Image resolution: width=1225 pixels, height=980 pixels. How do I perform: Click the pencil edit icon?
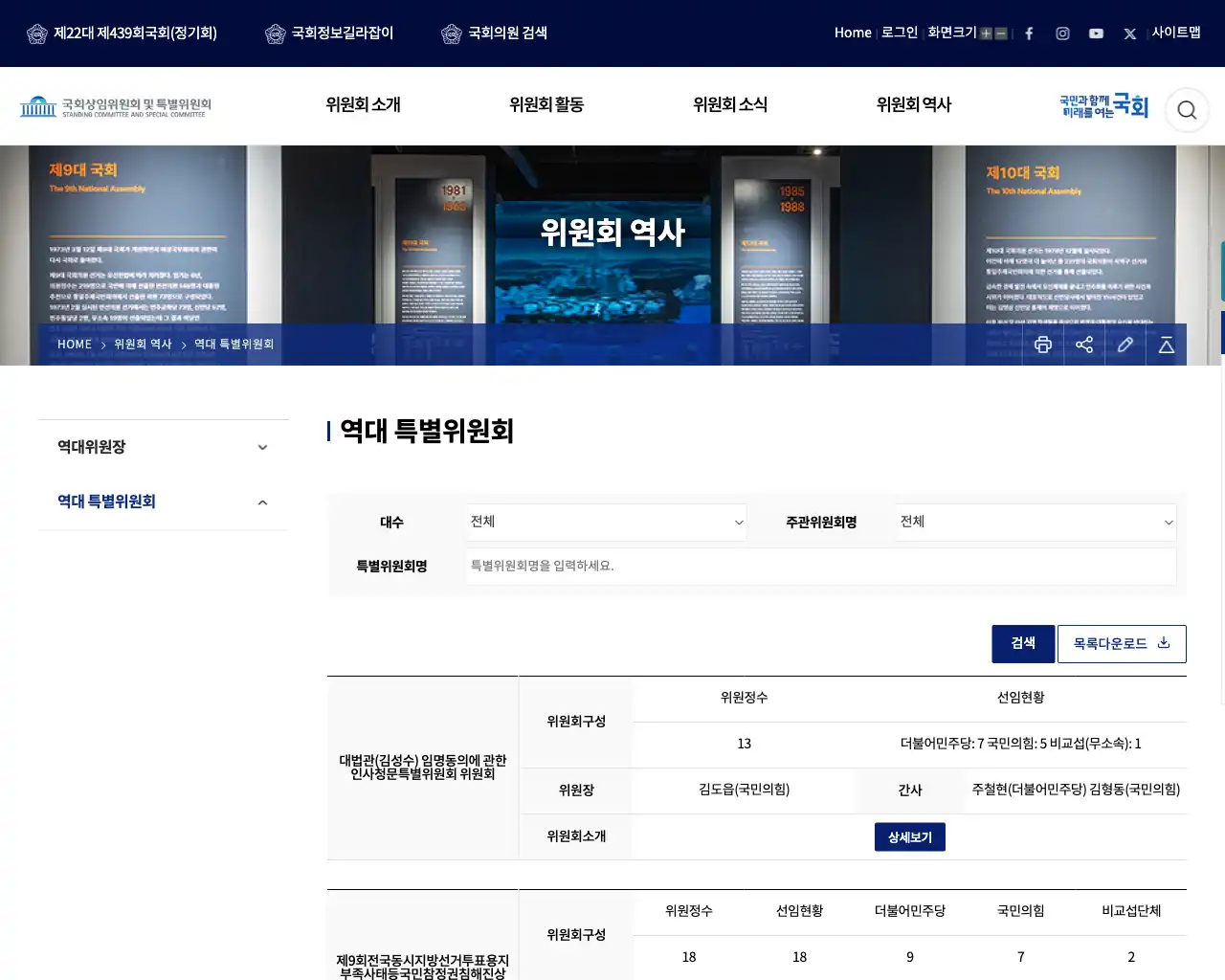tap(1125, 345)
